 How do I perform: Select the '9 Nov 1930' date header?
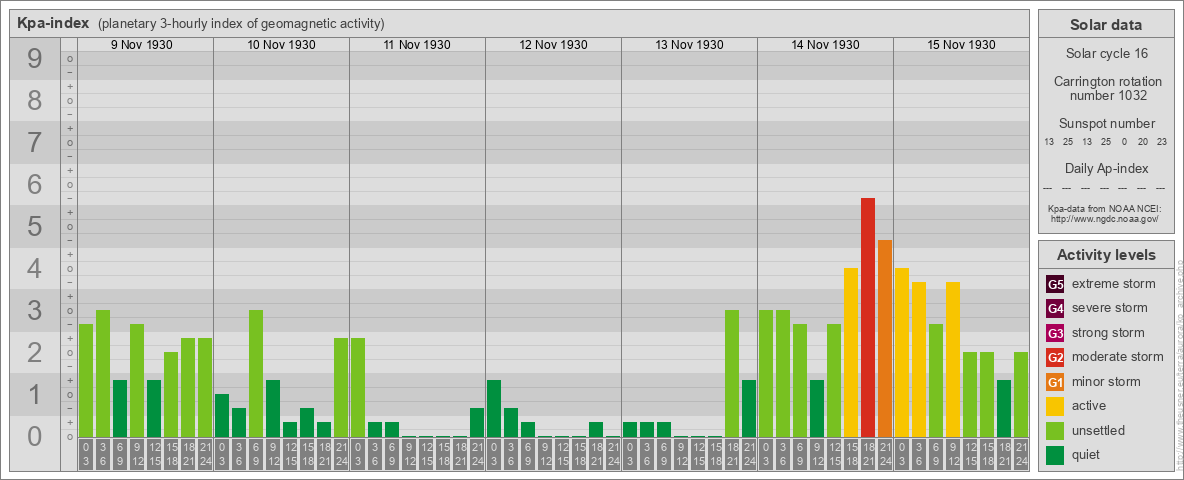click(x=141, y=45)
